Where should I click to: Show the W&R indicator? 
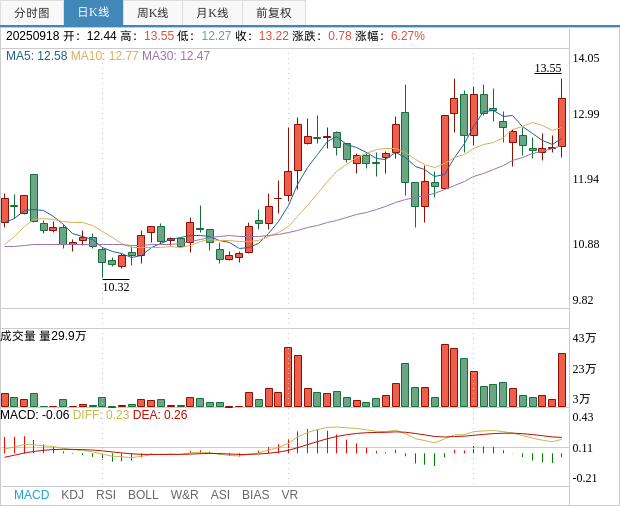[184, 495]
